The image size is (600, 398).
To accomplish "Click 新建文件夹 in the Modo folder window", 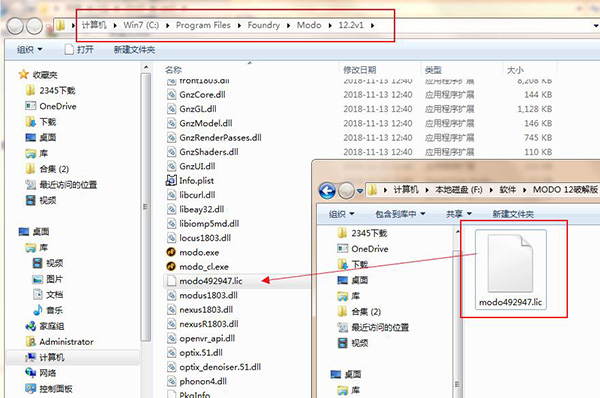I will (134, 50).
